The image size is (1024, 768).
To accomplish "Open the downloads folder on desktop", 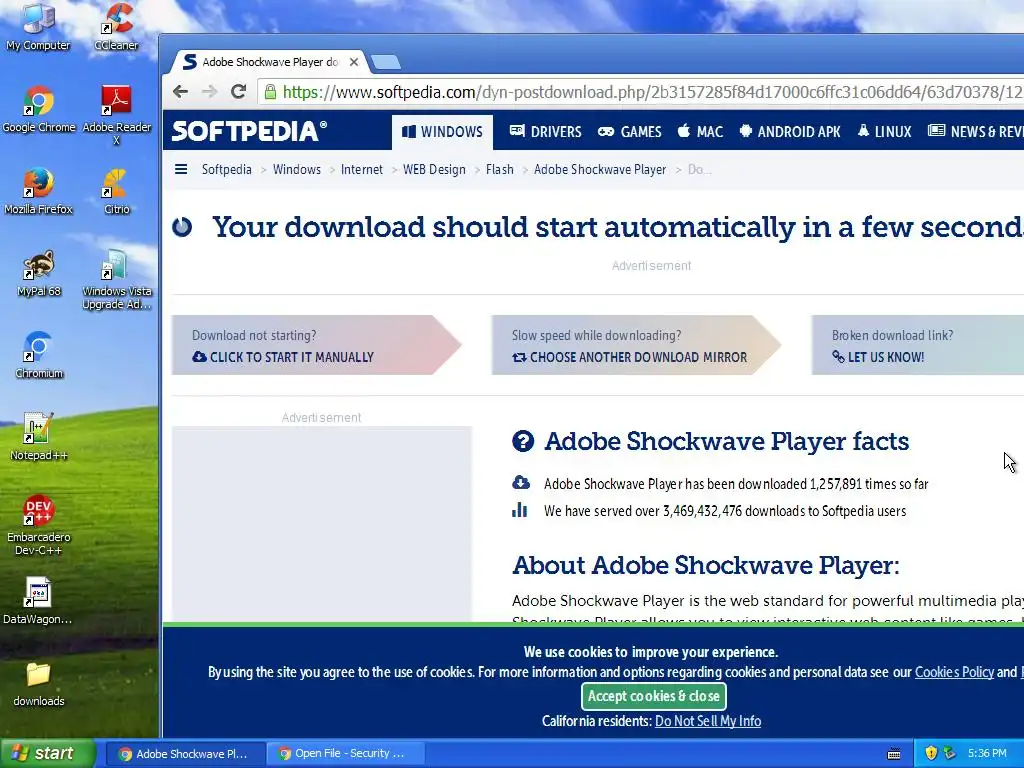I will [x=39, y=684].
